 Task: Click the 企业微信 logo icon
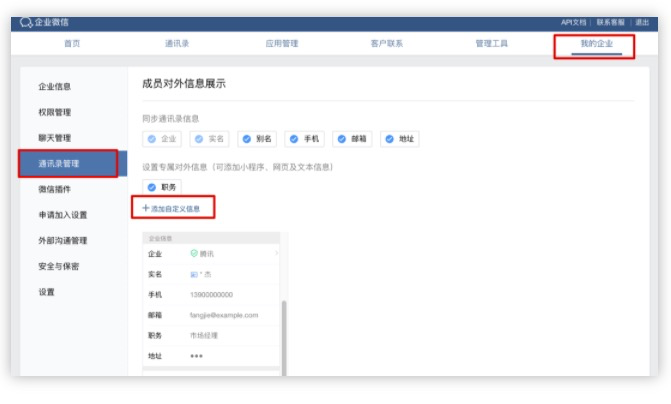[x=26, y=22]
